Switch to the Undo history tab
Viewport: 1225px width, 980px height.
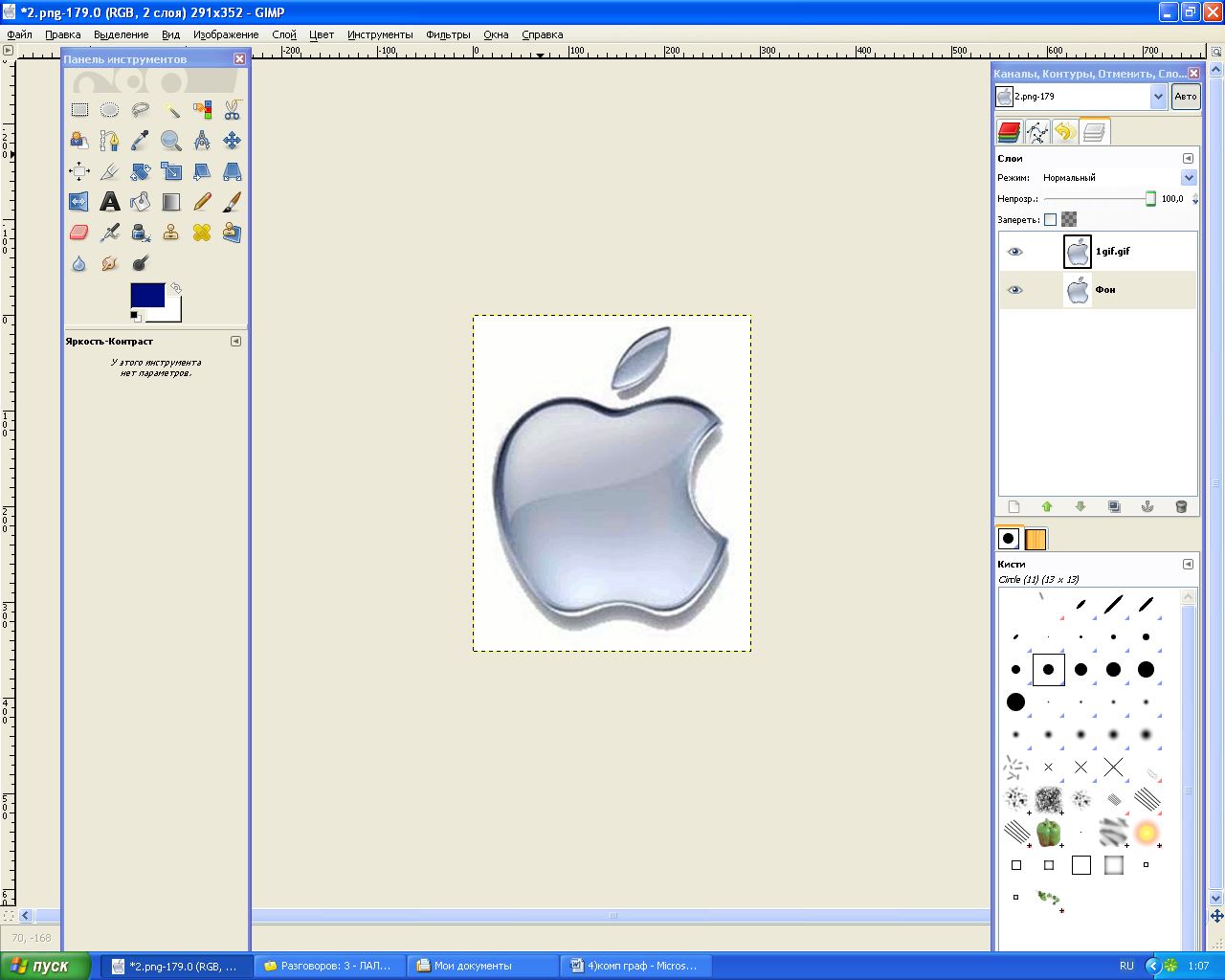pyautogui.click(x=1065, y=132)
